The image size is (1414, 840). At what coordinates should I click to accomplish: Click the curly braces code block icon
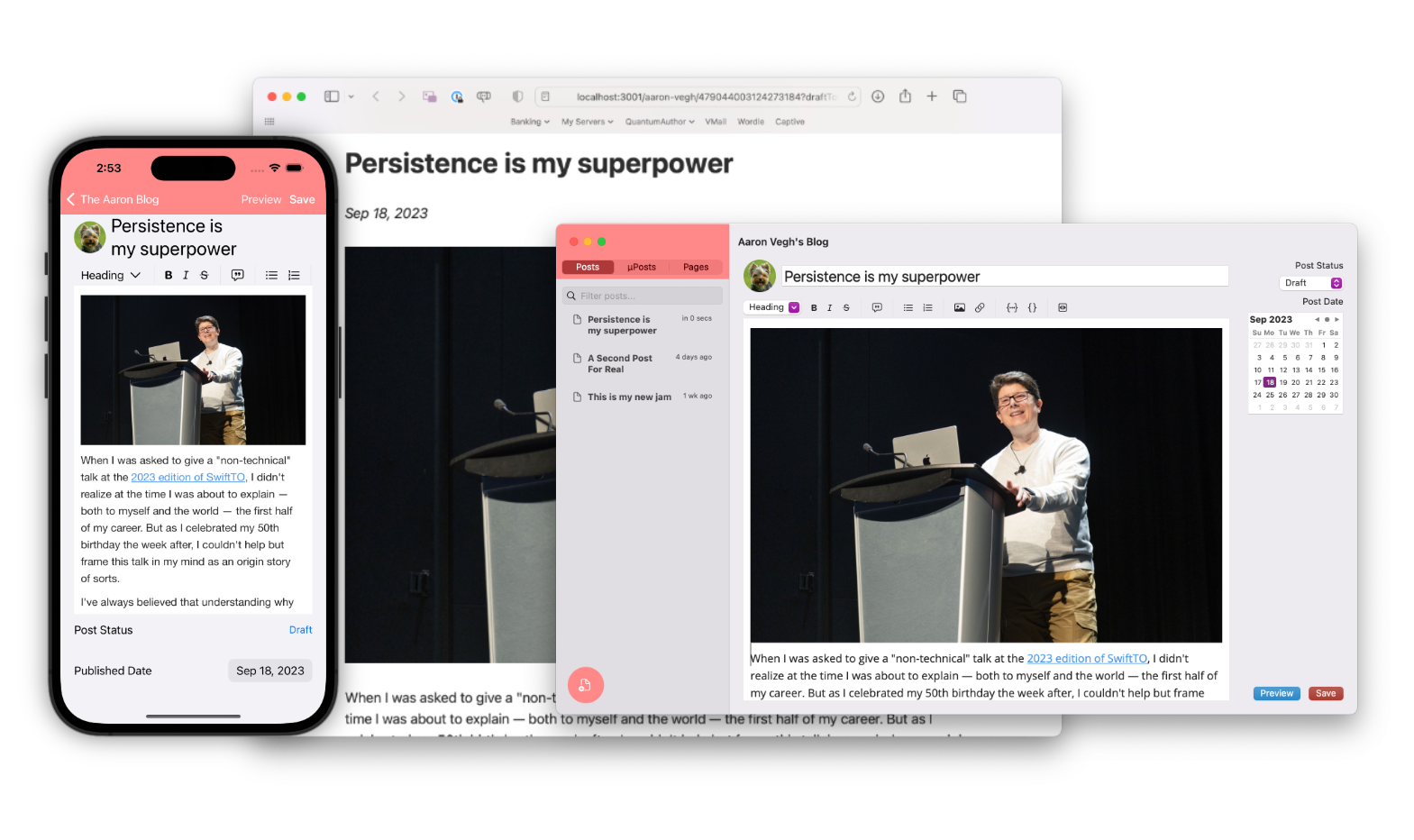pos(1033,307)
